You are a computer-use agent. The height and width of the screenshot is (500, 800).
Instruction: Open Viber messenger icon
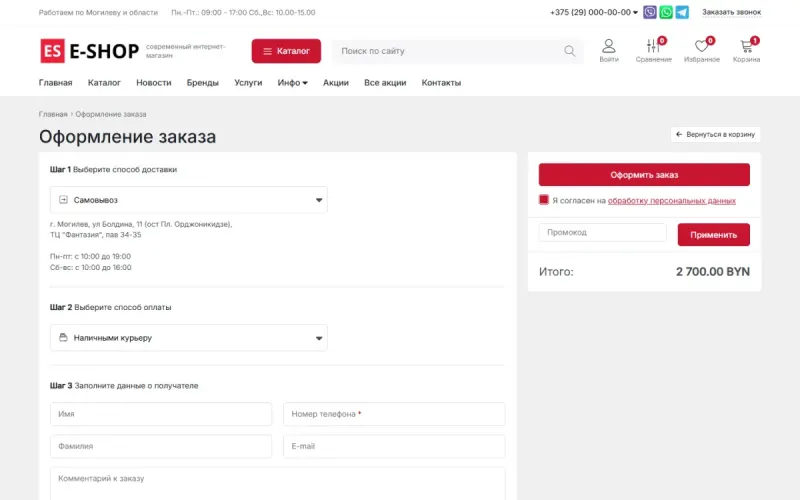649,12
